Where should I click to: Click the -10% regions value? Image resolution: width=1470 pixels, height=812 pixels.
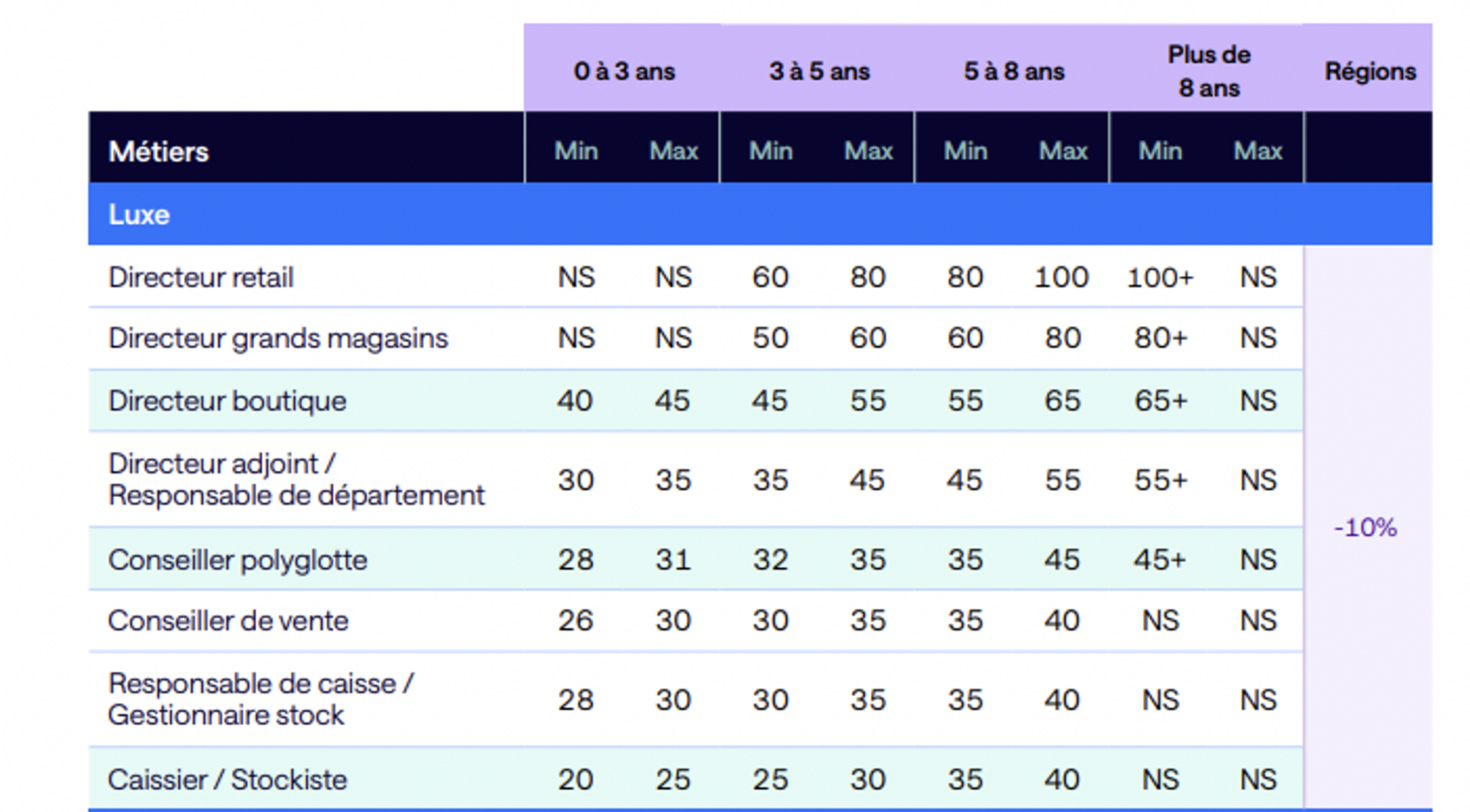coord(1365,528)
